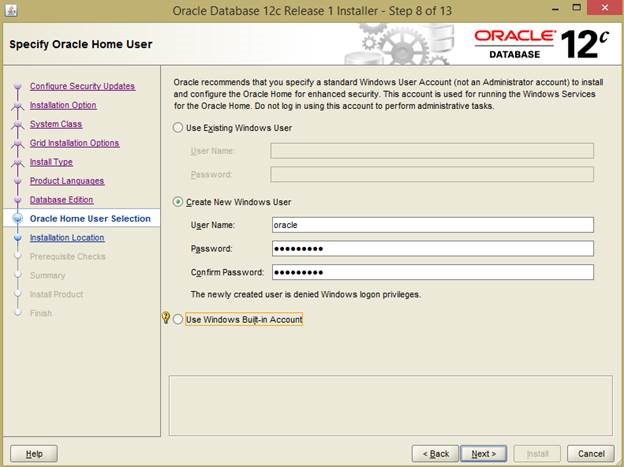Go to Installation Option step
This screenshot has height=467, width=624.
[63, 105]
